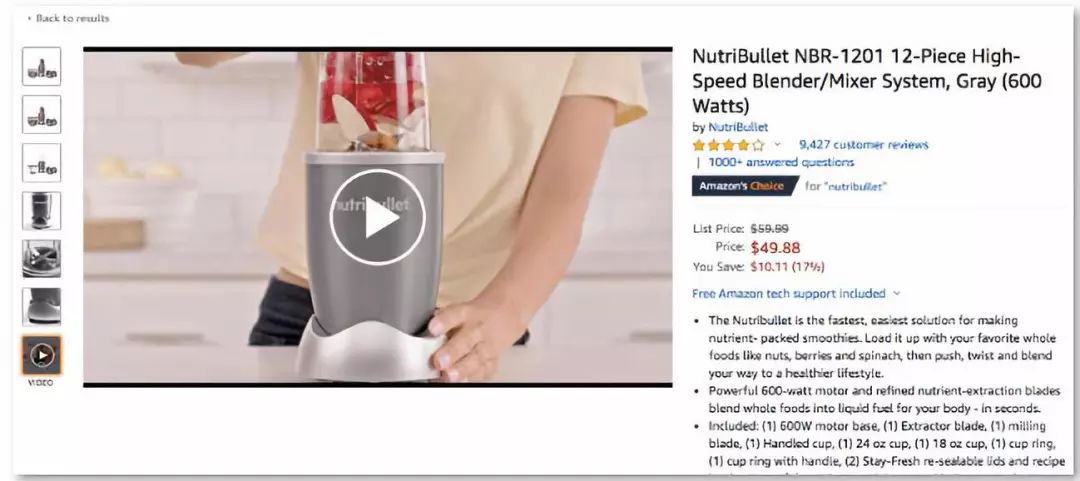Click the star rating icons
The width and height of the screenshot is (1080, 481).
729,145
